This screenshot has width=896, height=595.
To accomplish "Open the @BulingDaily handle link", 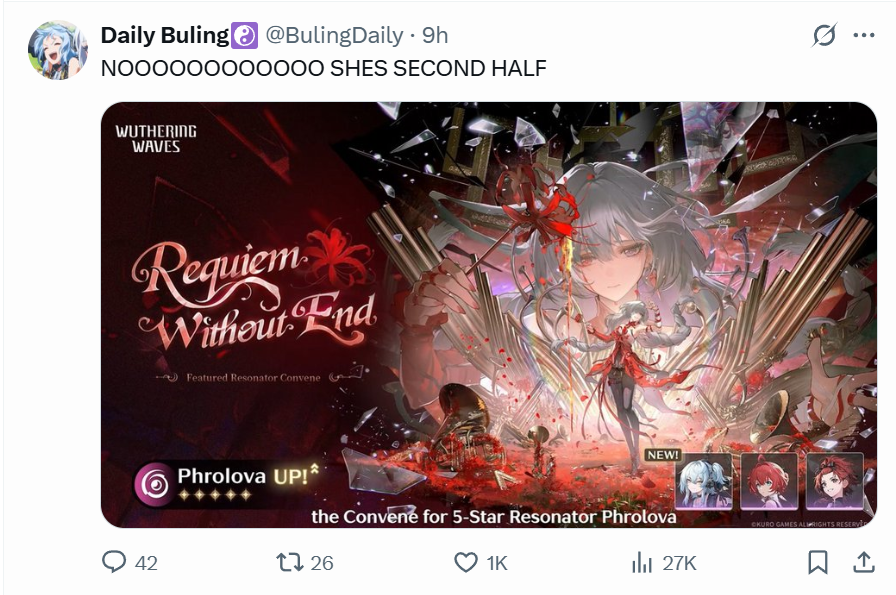I will pos(334,35).
